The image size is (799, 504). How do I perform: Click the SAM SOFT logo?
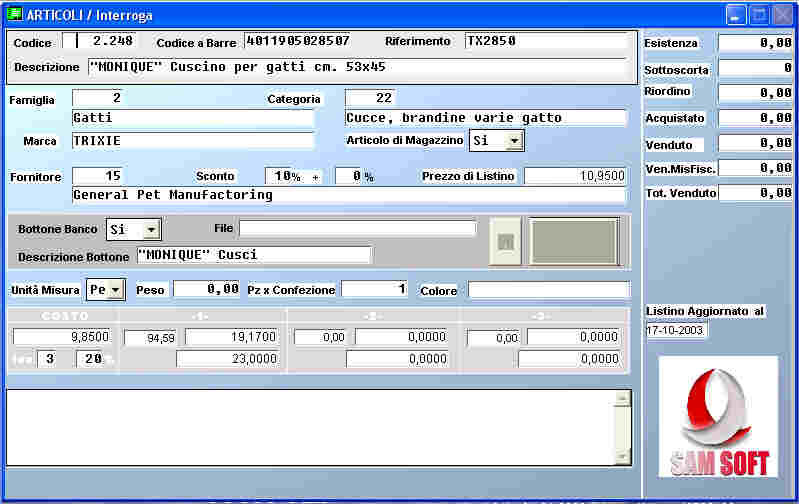[x=718, y=417]
